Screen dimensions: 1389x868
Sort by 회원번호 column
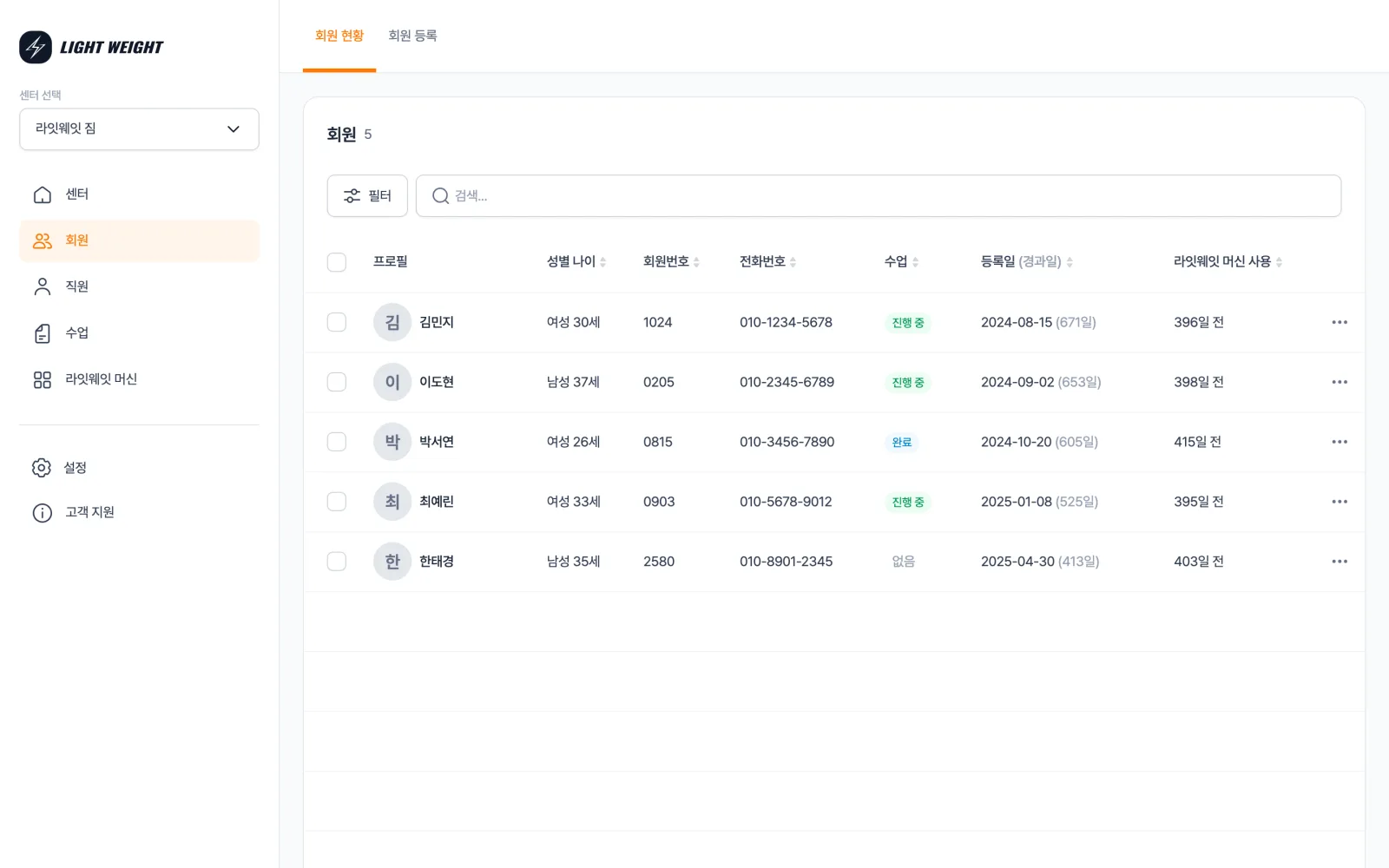point(671,261)
